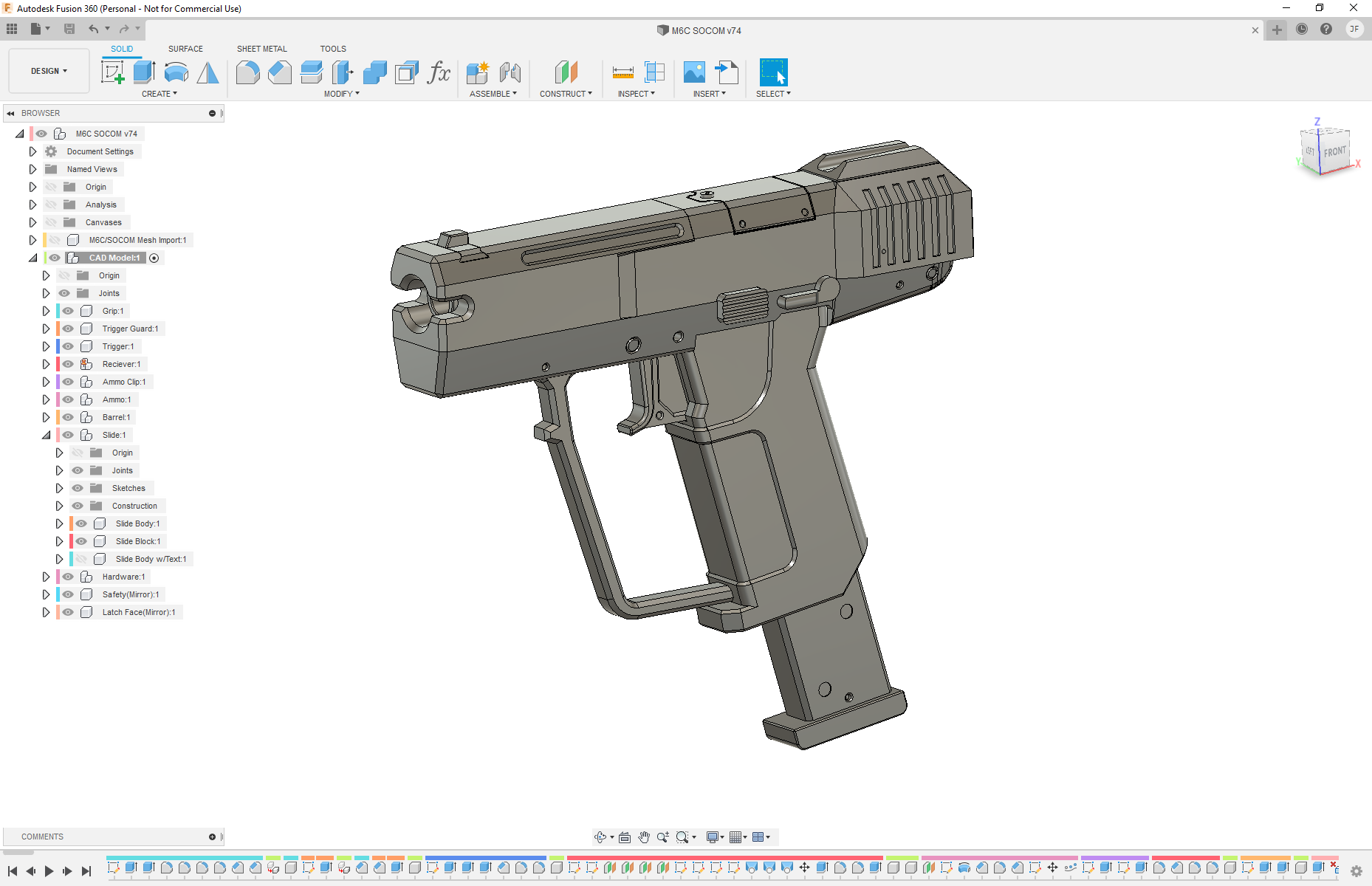Collapse the Slide:1 component node

pos(46,435)
